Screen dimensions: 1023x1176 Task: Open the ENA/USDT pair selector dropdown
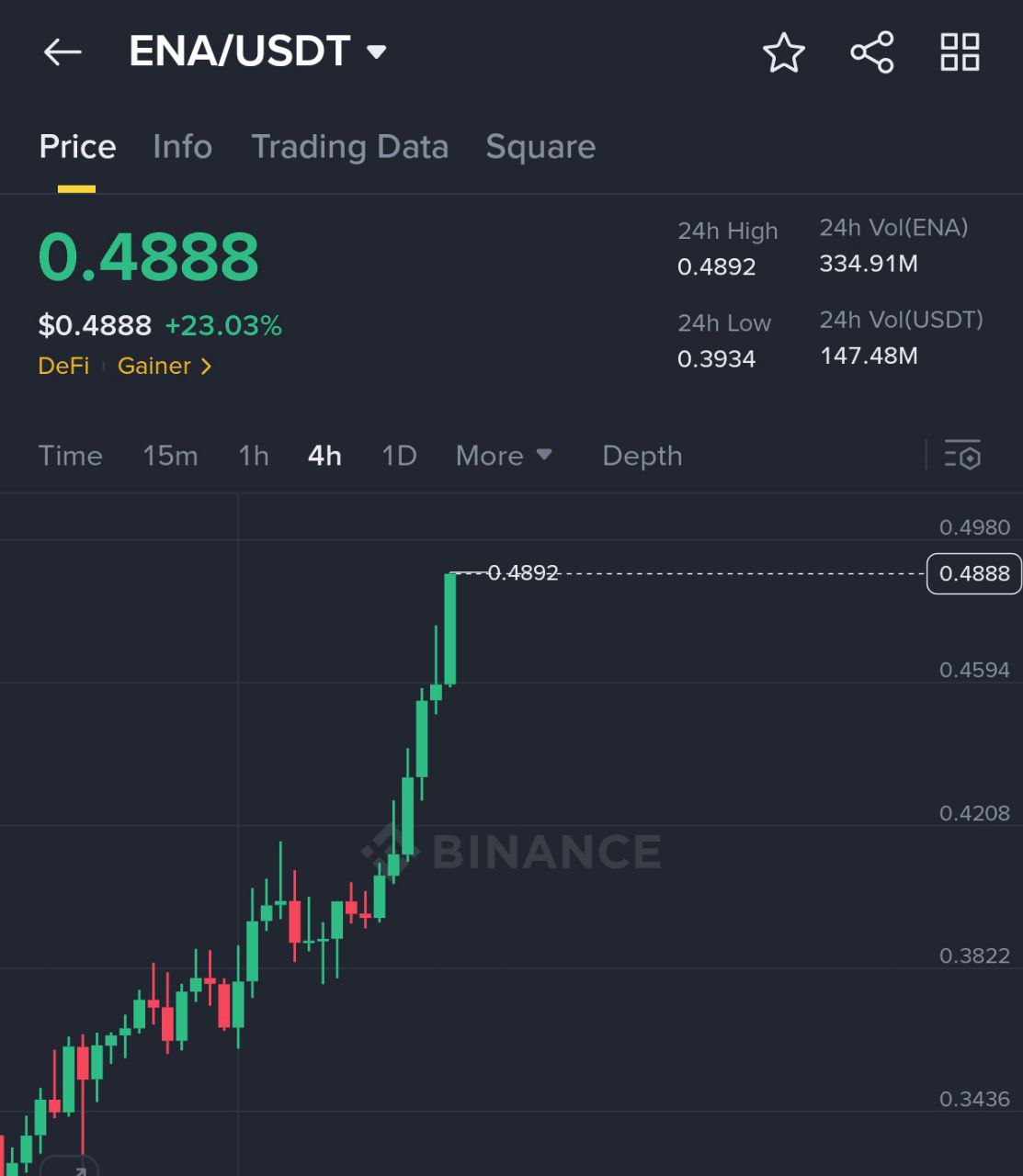click(x=257, y=51)
